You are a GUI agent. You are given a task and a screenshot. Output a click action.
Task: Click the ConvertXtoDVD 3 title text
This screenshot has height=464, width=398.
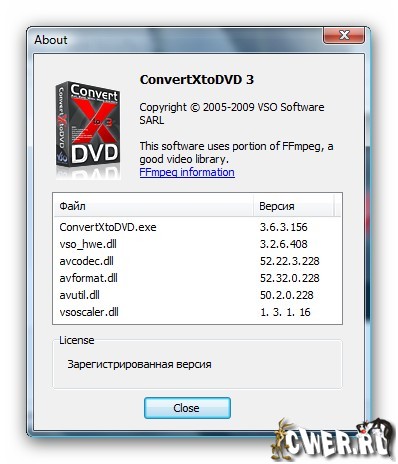pyautogui.click(x=197, y=80)
